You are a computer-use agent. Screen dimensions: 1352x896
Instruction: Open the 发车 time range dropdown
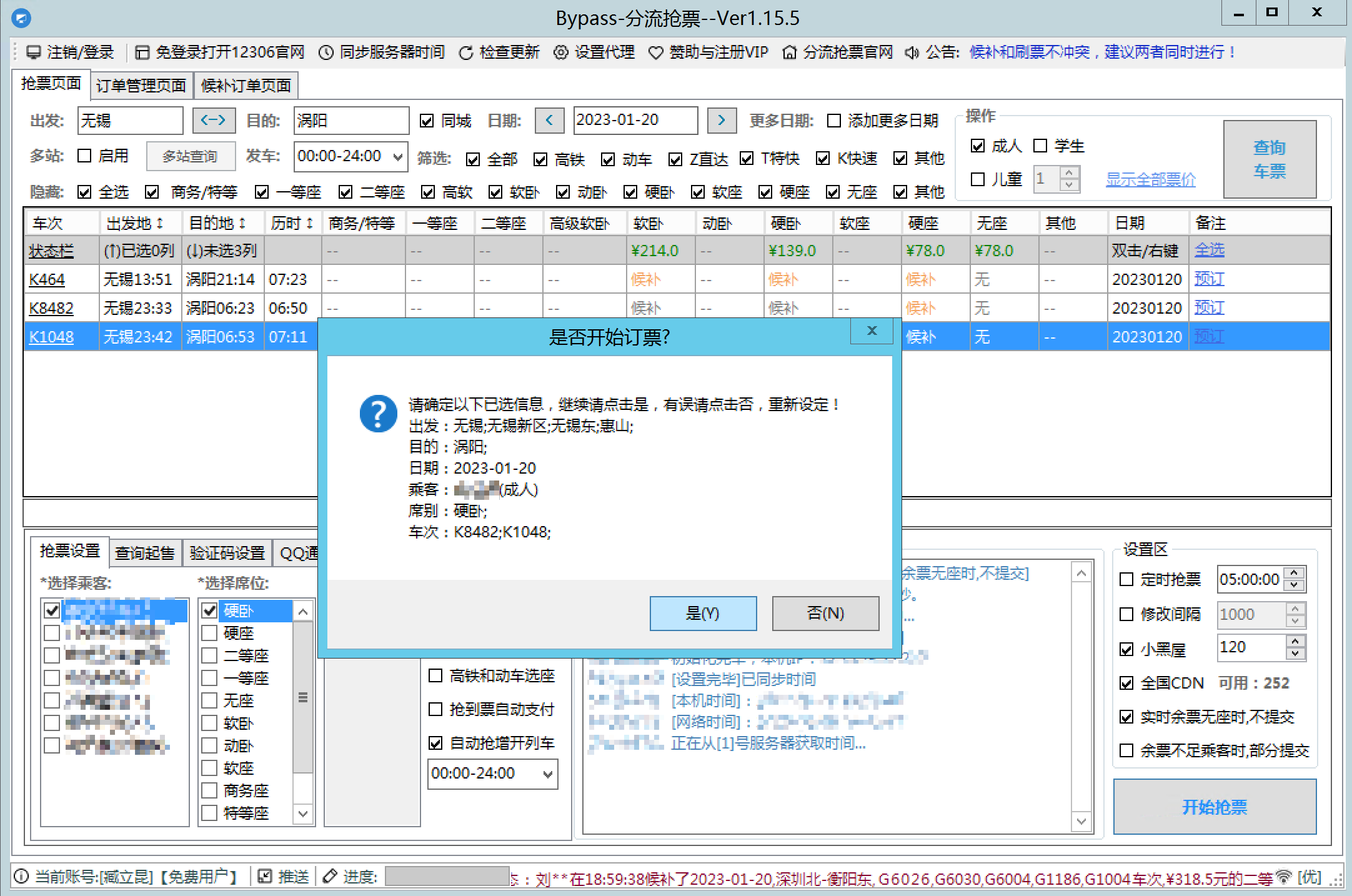click(397, 157)
